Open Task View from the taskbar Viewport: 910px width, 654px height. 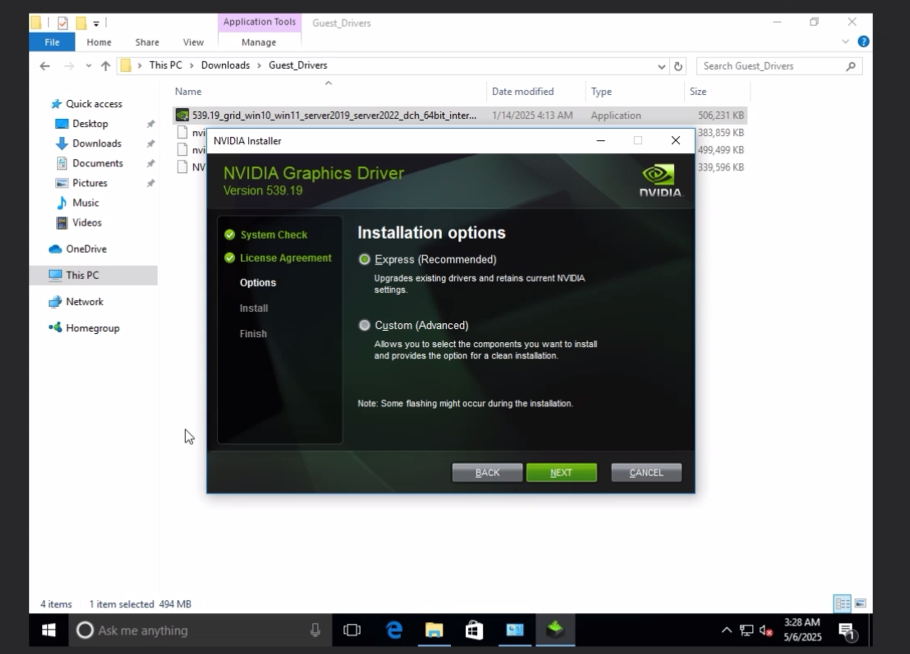(x=352, y=630)
